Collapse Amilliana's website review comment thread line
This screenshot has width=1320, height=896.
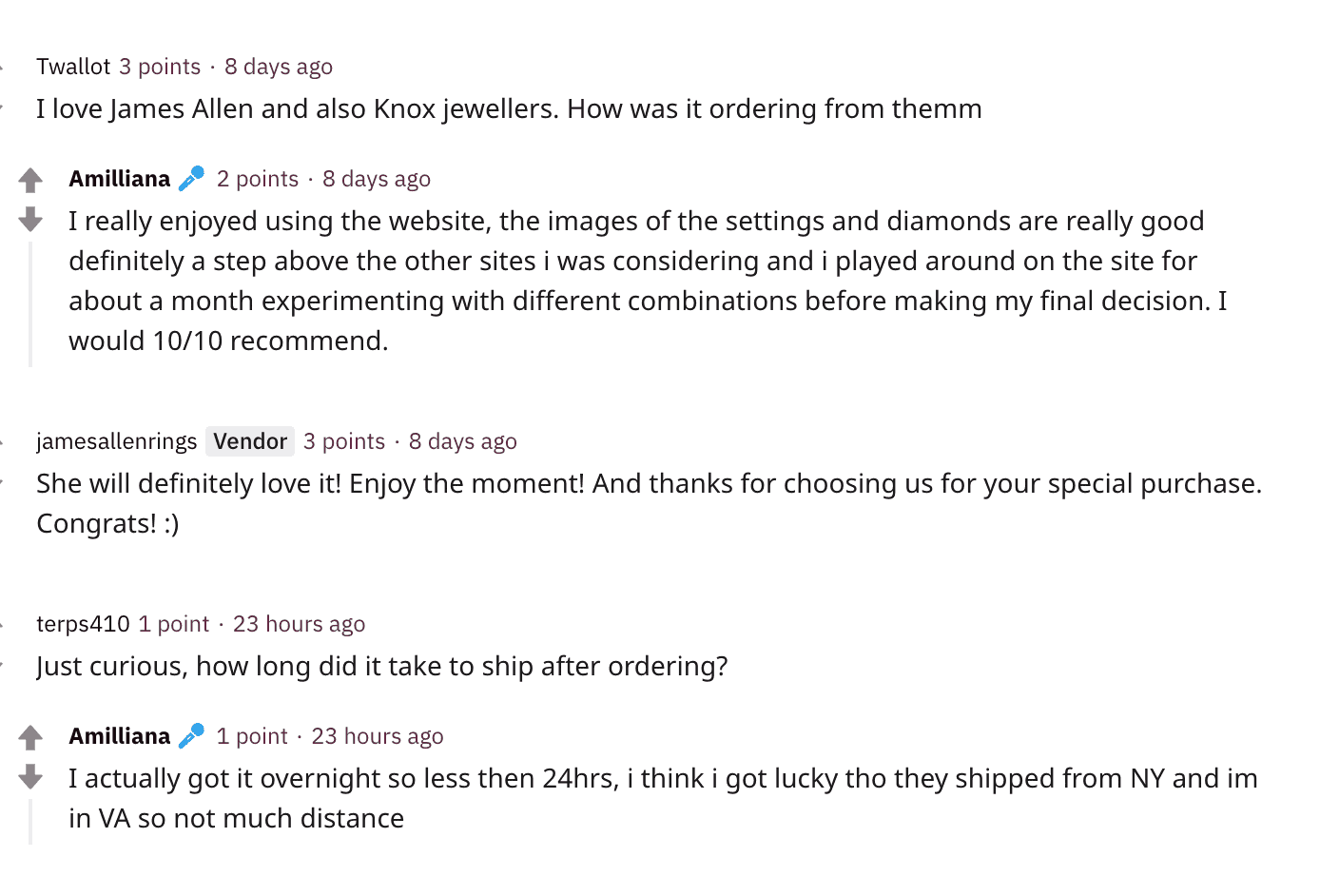coord(30,304)
